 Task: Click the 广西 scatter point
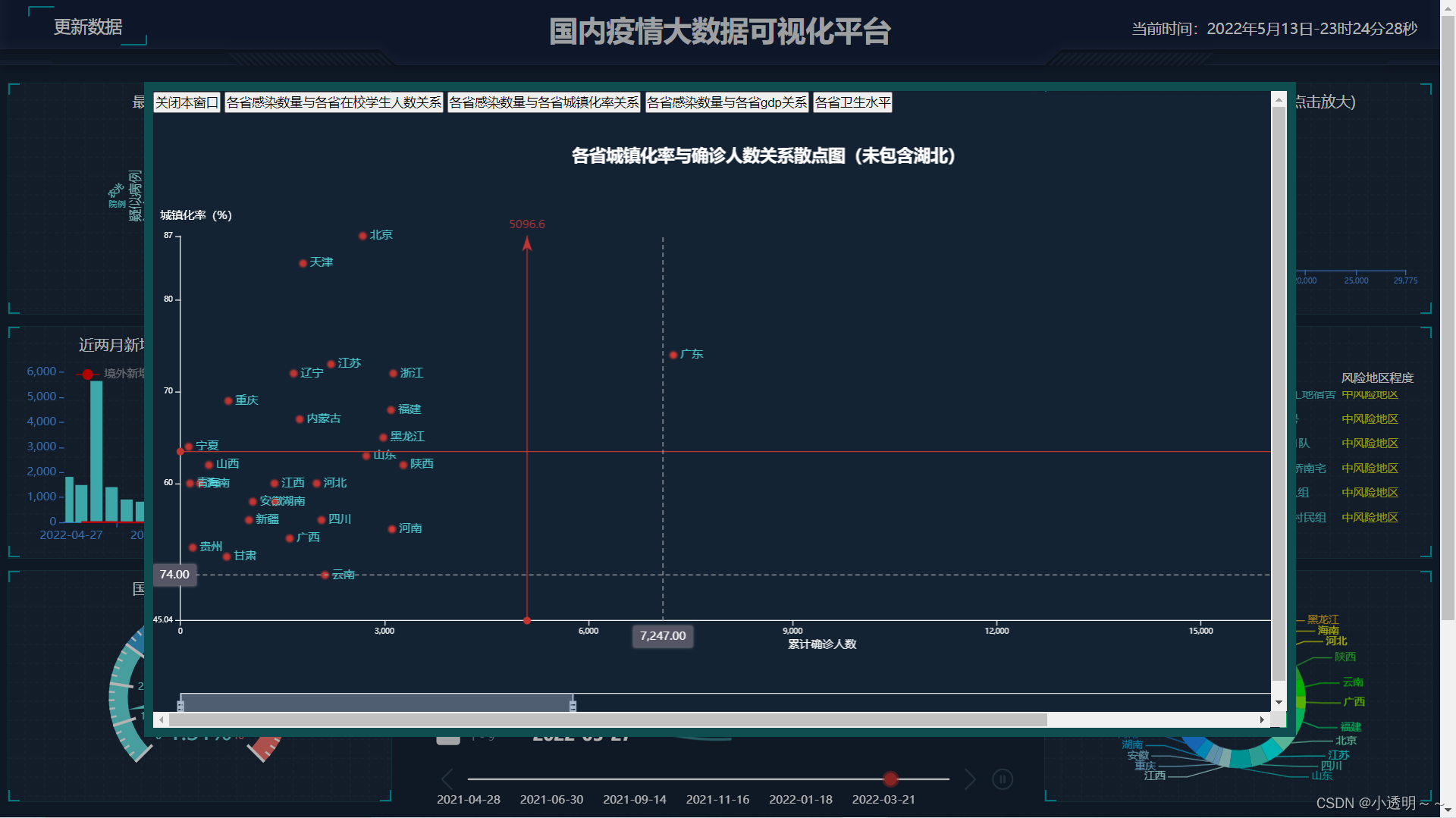click(x=290, y=538)
